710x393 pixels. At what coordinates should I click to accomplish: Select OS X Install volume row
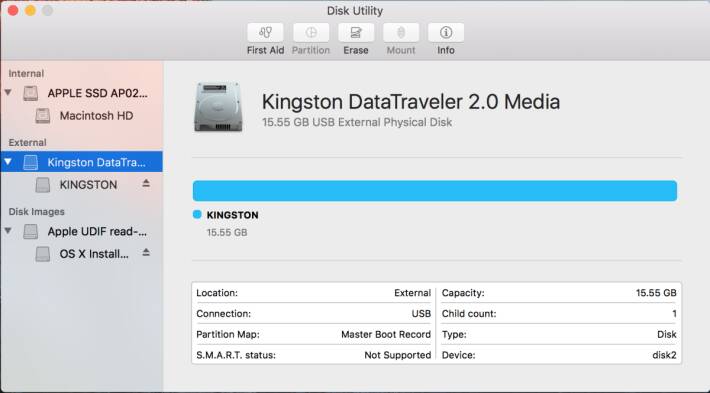(x=82, y=254)
